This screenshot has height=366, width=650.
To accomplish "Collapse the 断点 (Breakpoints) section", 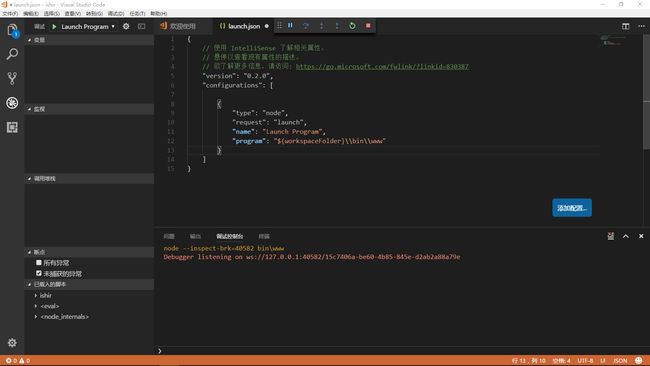I will pos(89,252).
